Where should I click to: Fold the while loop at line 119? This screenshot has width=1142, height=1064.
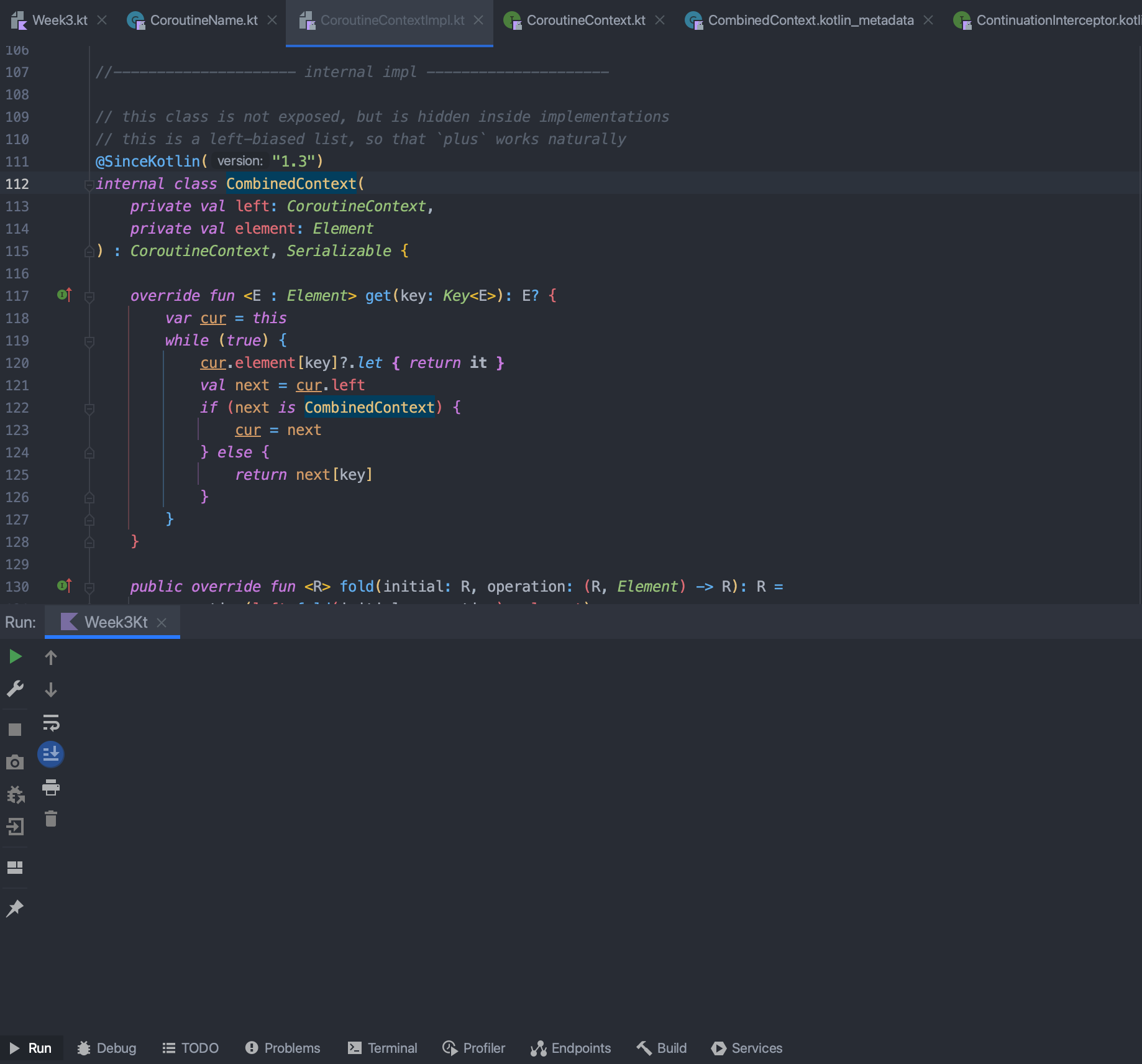point(89,341)
